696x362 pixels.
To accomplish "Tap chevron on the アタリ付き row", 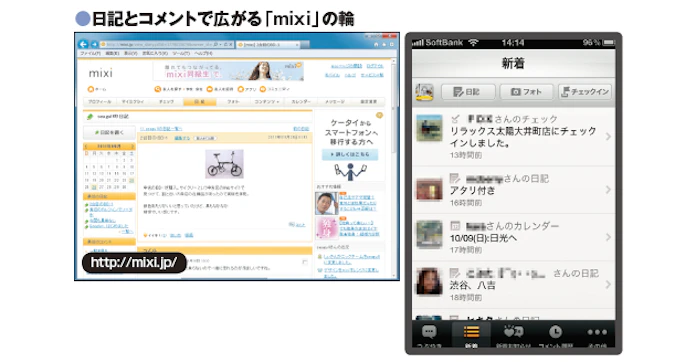I will click(608, 190).
